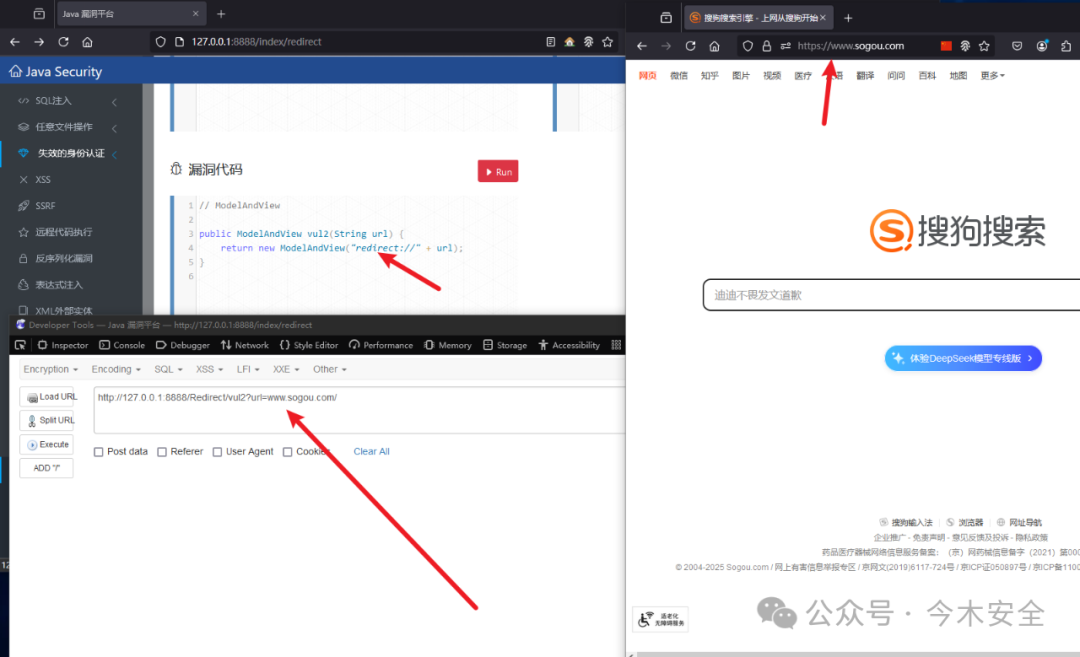The image size is (1080, 657).
Task: Switch to the Network tab
Action: [245, 345]
